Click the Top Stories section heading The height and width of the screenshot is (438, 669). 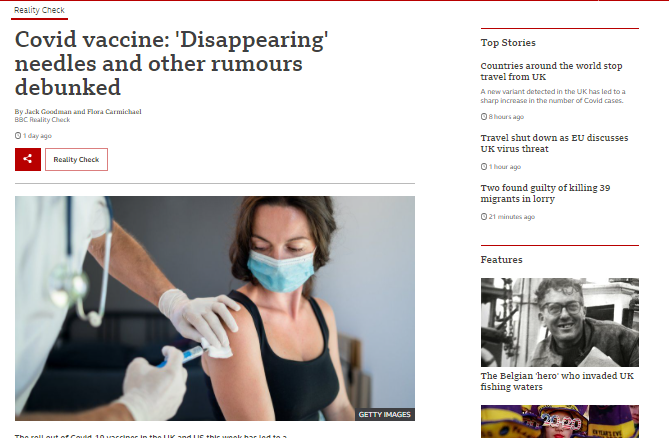(x=508, y=43)
